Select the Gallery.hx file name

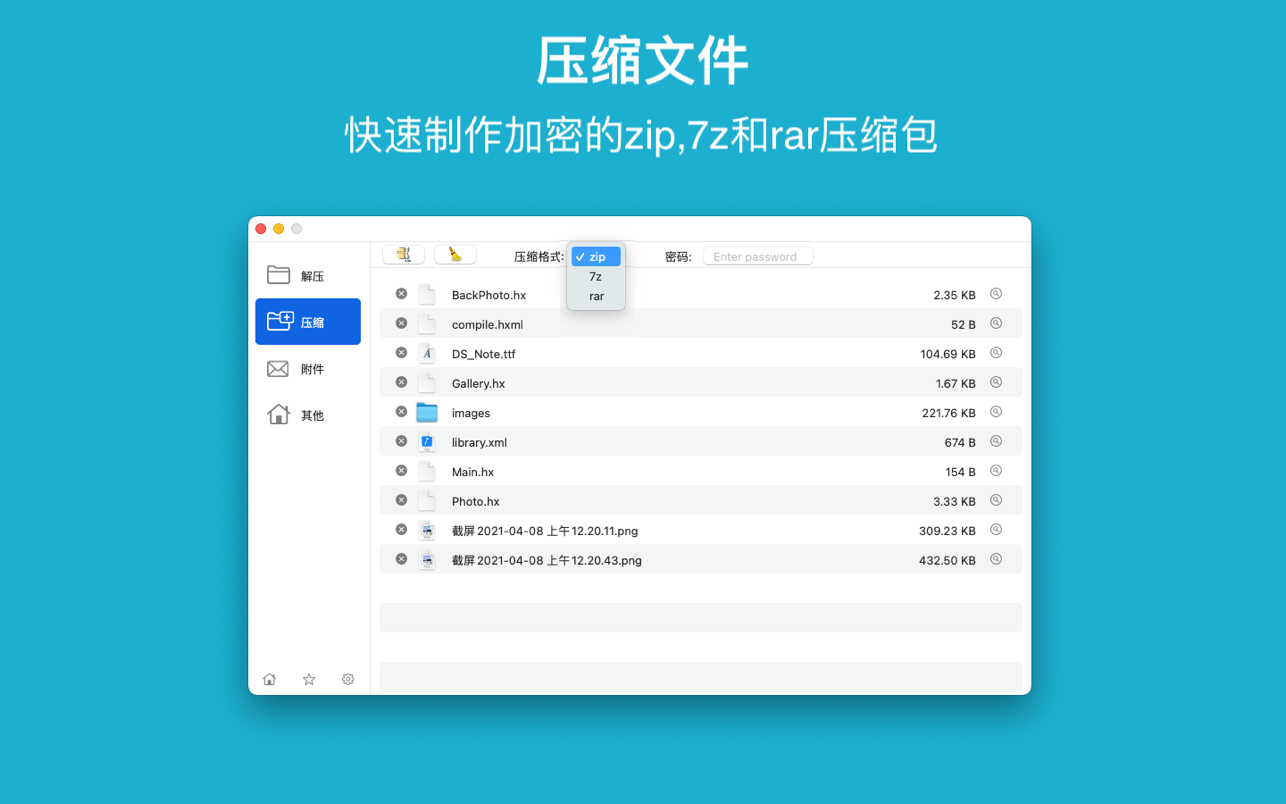pos(478,383)
